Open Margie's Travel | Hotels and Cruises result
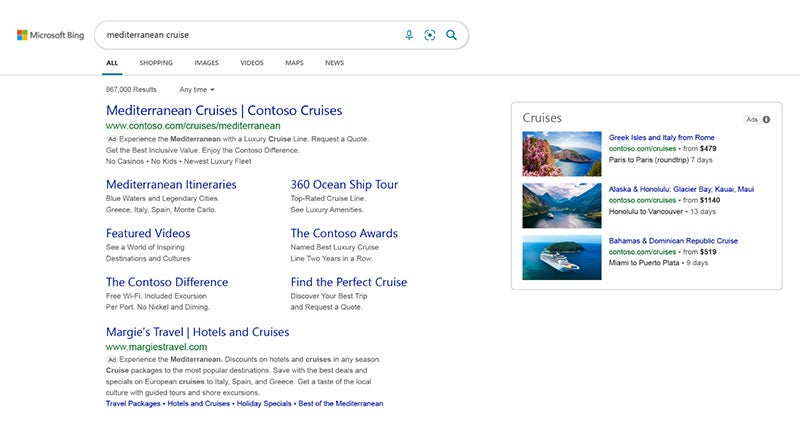800x428 pixels. 197,332
